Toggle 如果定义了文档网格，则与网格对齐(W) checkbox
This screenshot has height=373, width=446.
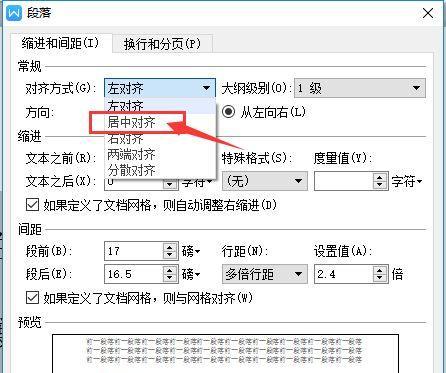tap(32, 297)
